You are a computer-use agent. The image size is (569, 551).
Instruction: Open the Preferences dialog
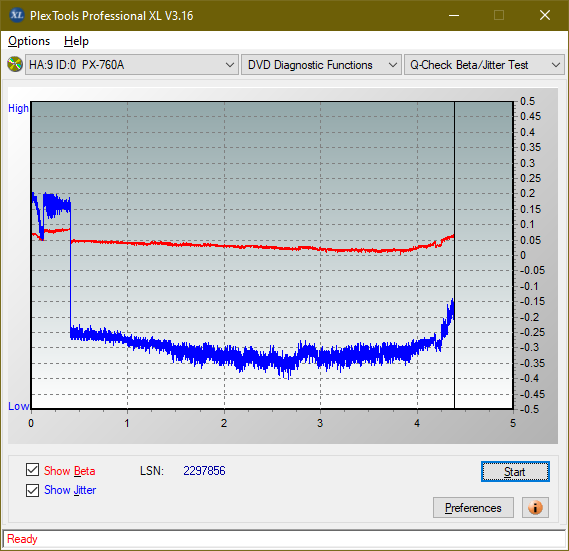coord(473,507)
